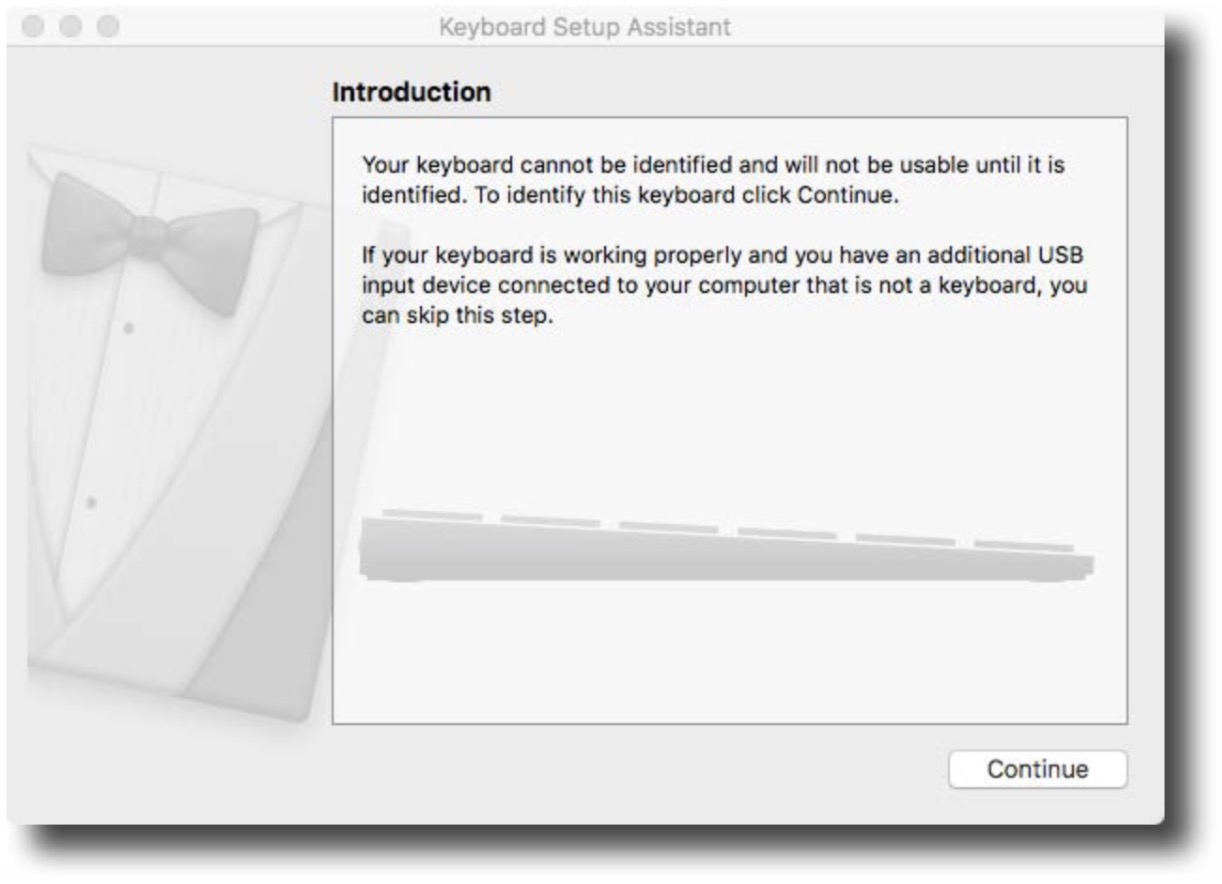Click the leftmost key on keyboard illustration
This screenshot has height=884, width=1222.
click(432, 515)
